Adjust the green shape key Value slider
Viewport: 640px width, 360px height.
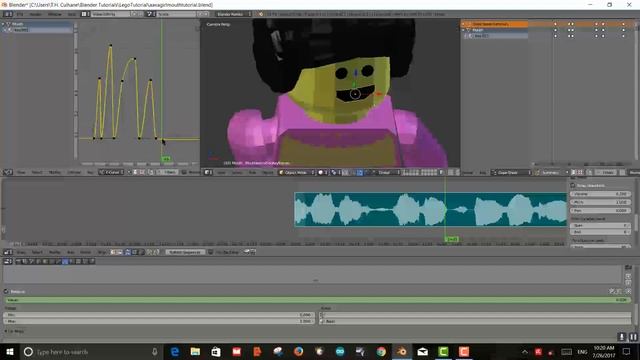point(317,300)
